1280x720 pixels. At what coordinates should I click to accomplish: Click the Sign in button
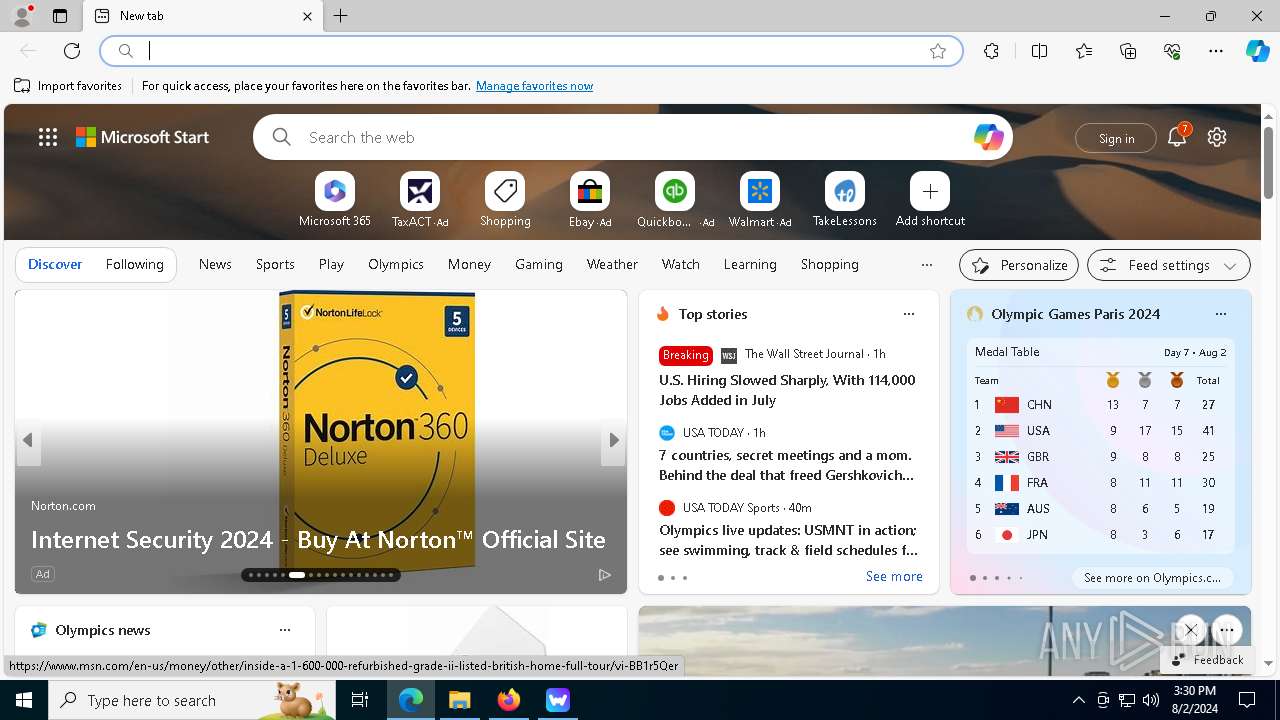[x=1116, y=138]
